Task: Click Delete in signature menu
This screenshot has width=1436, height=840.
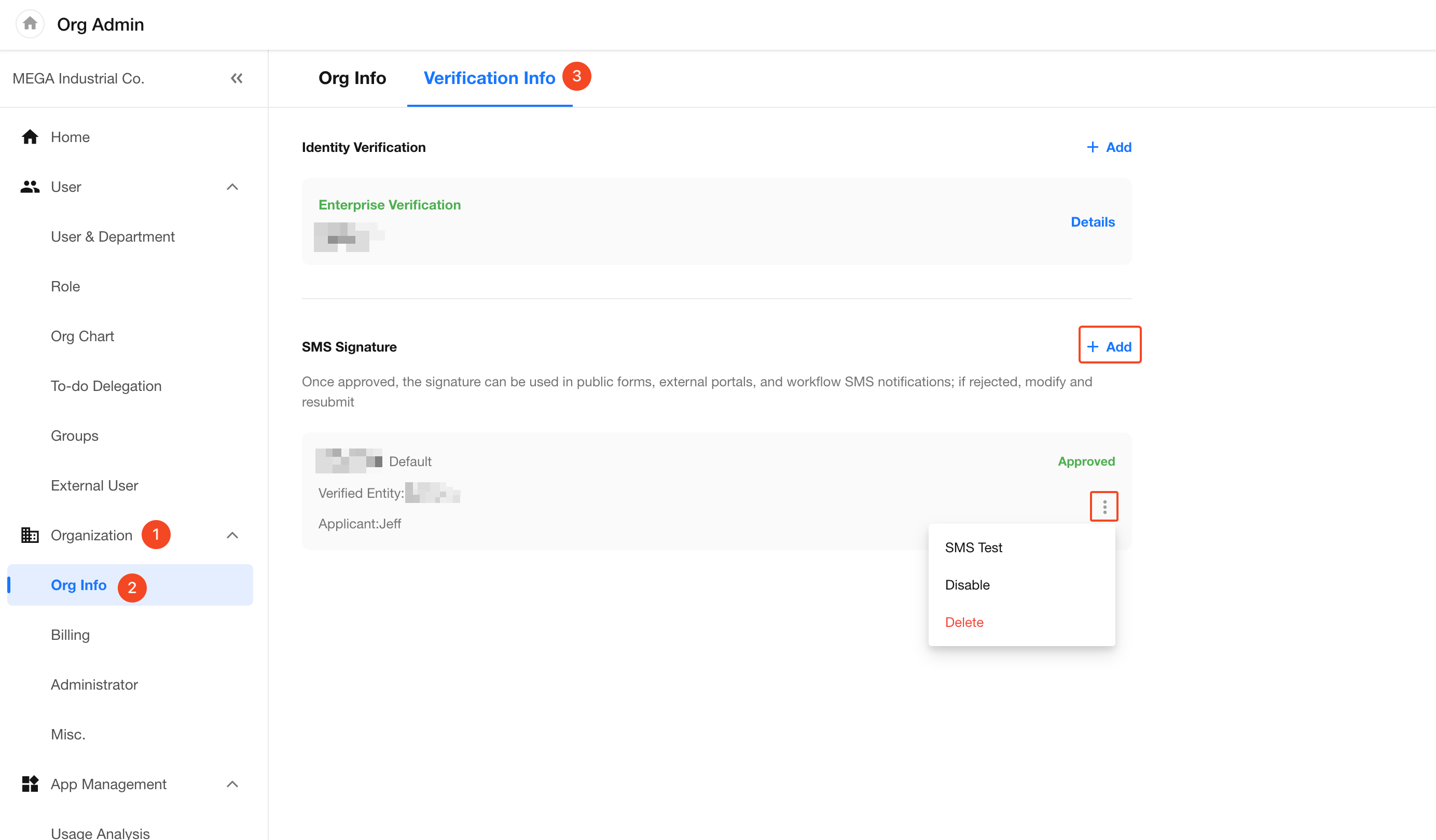Action: tap(964, 622)
